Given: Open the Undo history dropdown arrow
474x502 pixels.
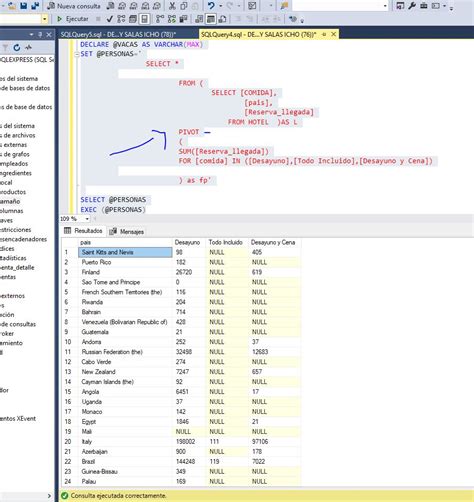Looking at the screenshot, I should (220, 6).
